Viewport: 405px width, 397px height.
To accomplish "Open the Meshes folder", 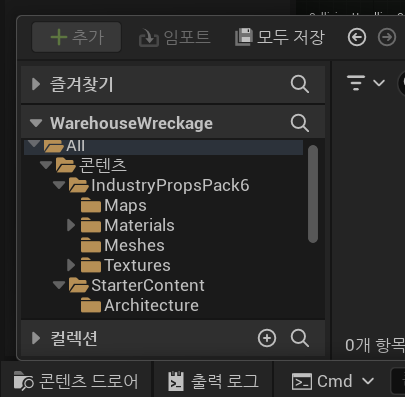I will 123,245.
